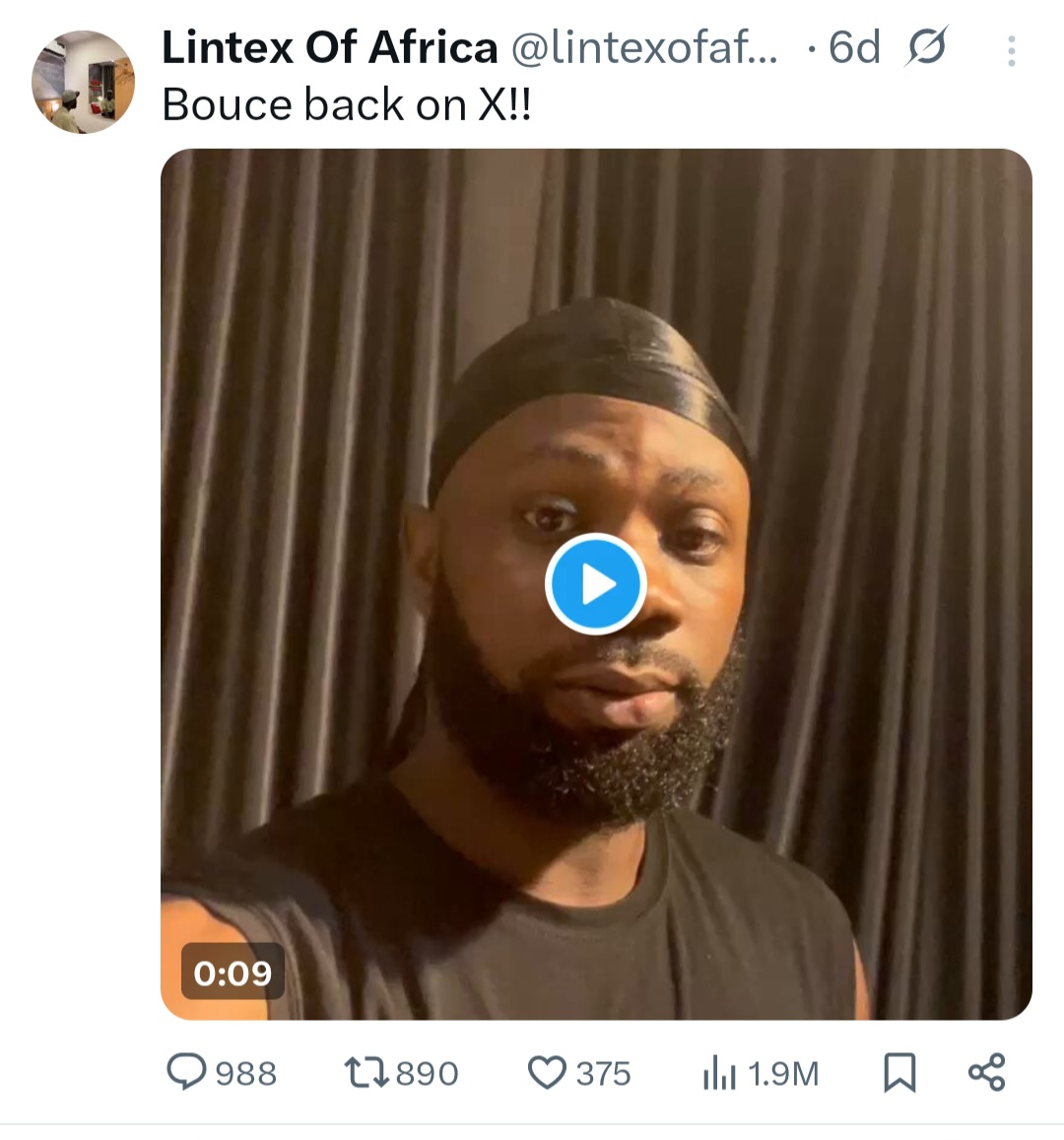
Task: Click the 375 likes count
Action: tap(603, 1073)
